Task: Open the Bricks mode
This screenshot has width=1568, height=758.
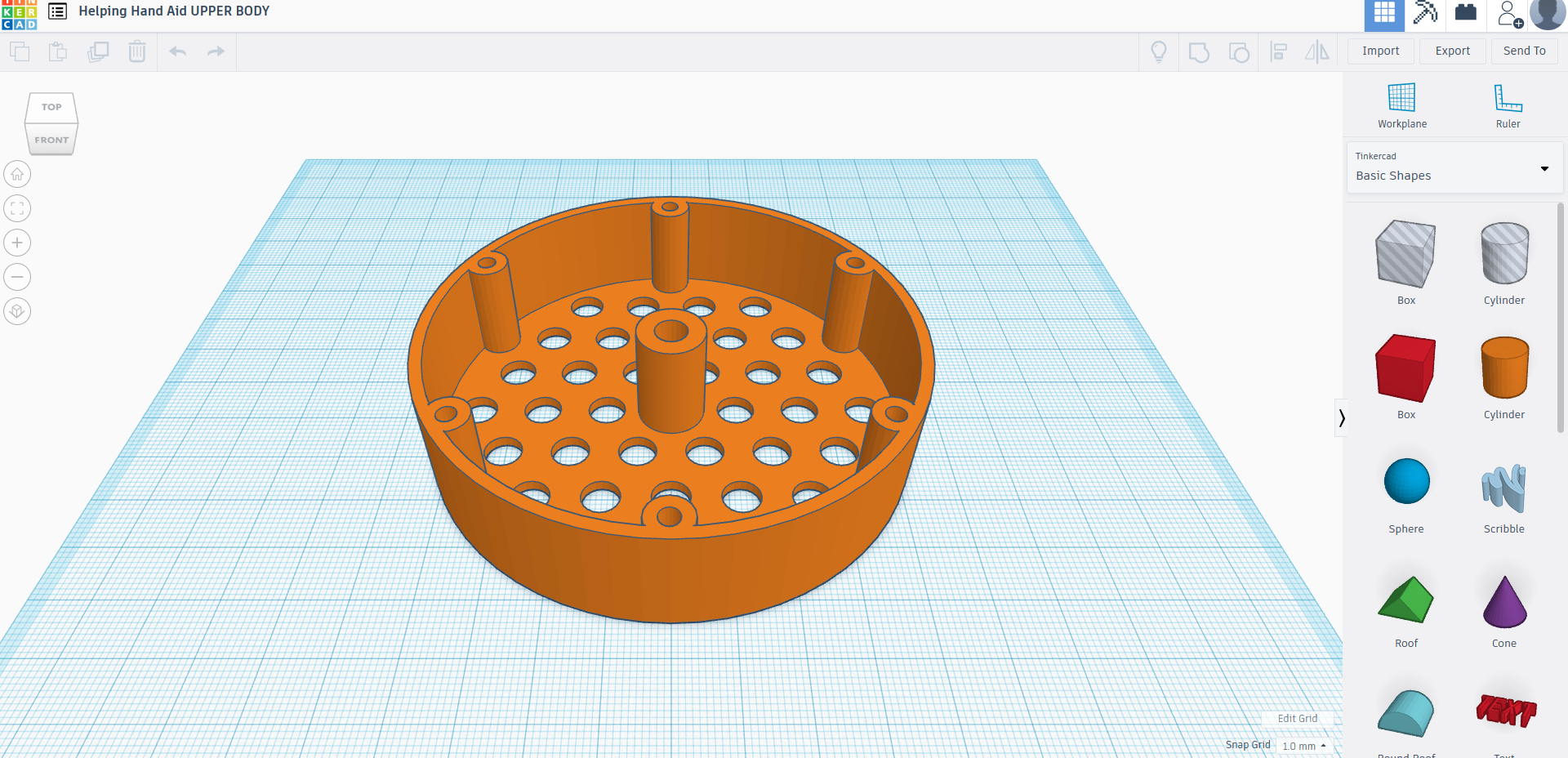Action: (1466, 12)
